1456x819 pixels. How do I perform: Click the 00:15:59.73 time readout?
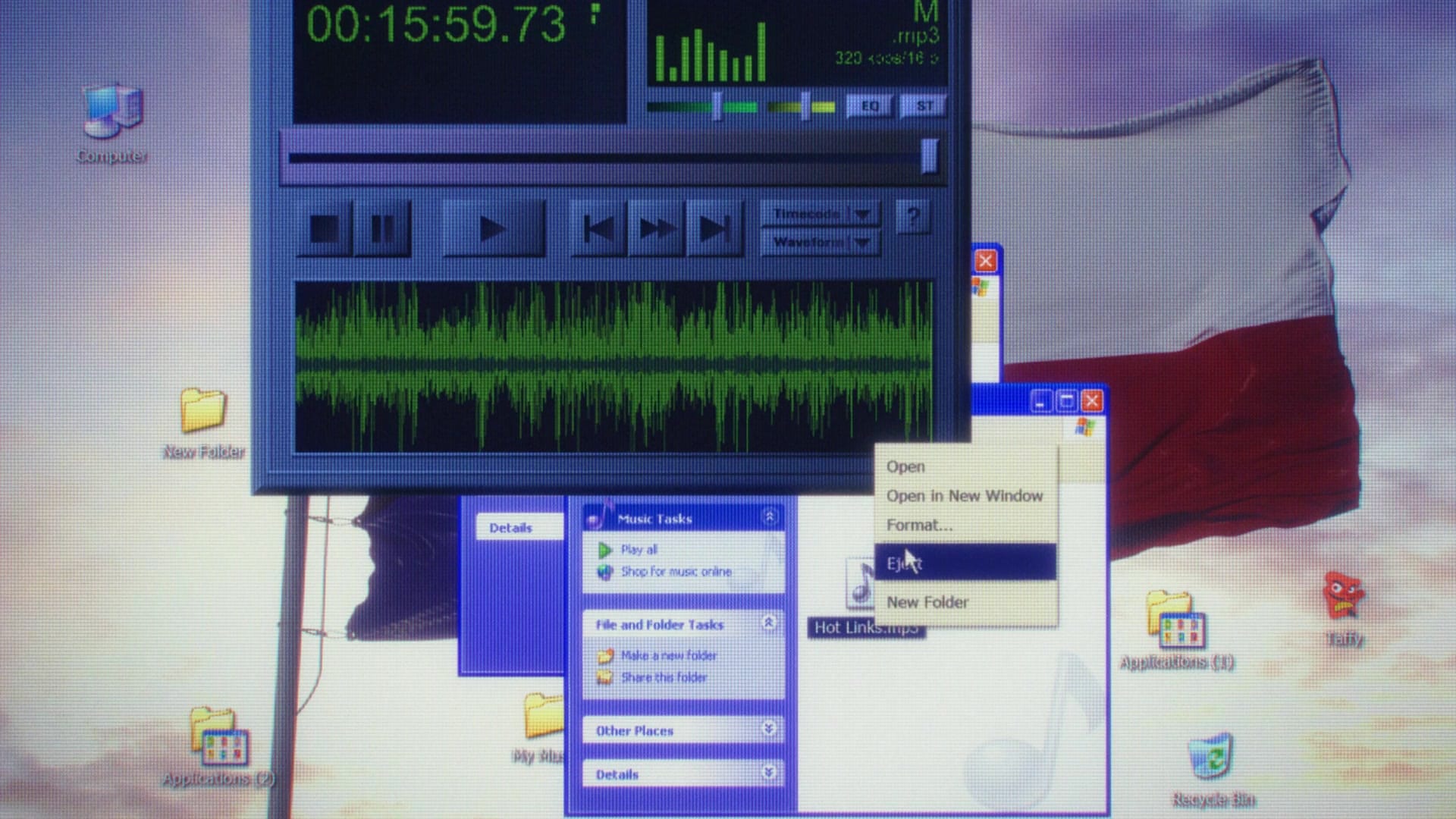[436, 24]
